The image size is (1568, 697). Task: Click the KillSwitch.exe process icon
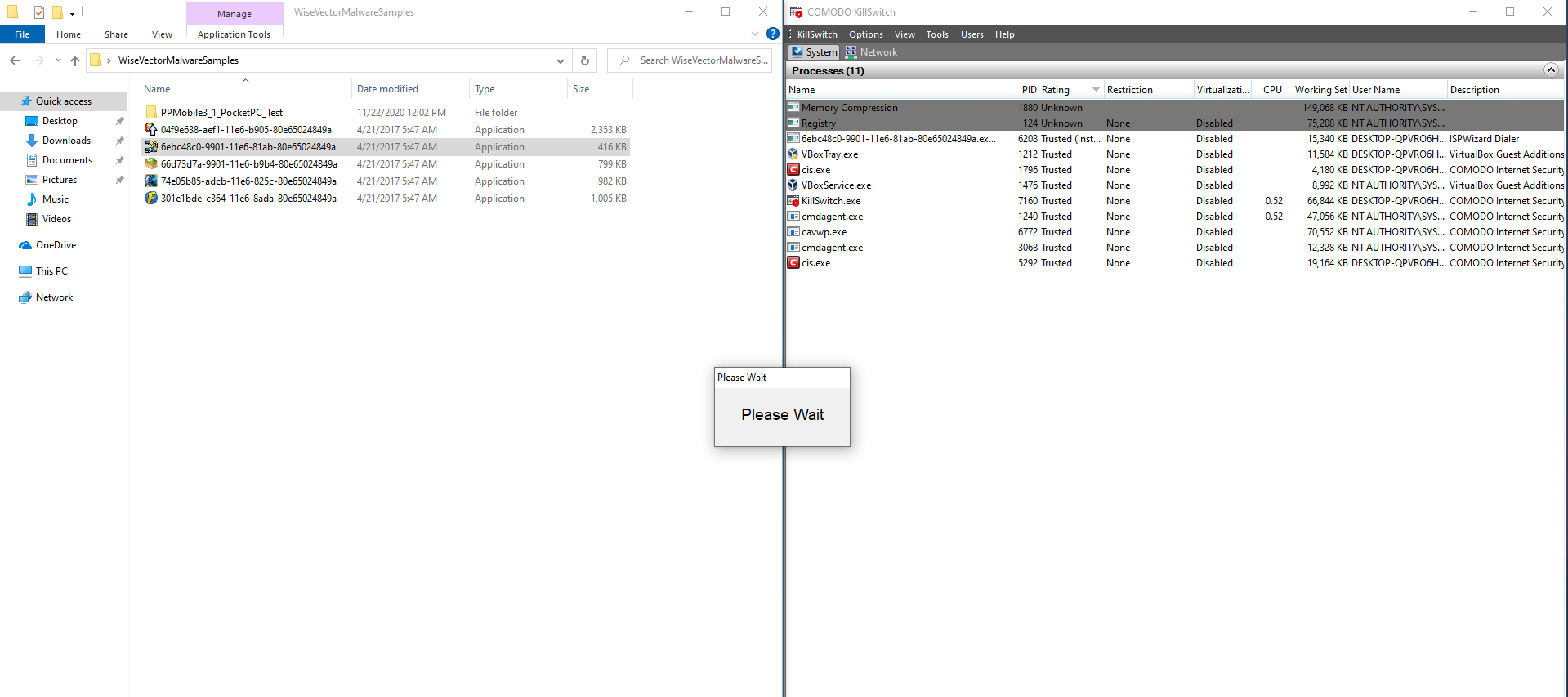click(x=793, y=201)
